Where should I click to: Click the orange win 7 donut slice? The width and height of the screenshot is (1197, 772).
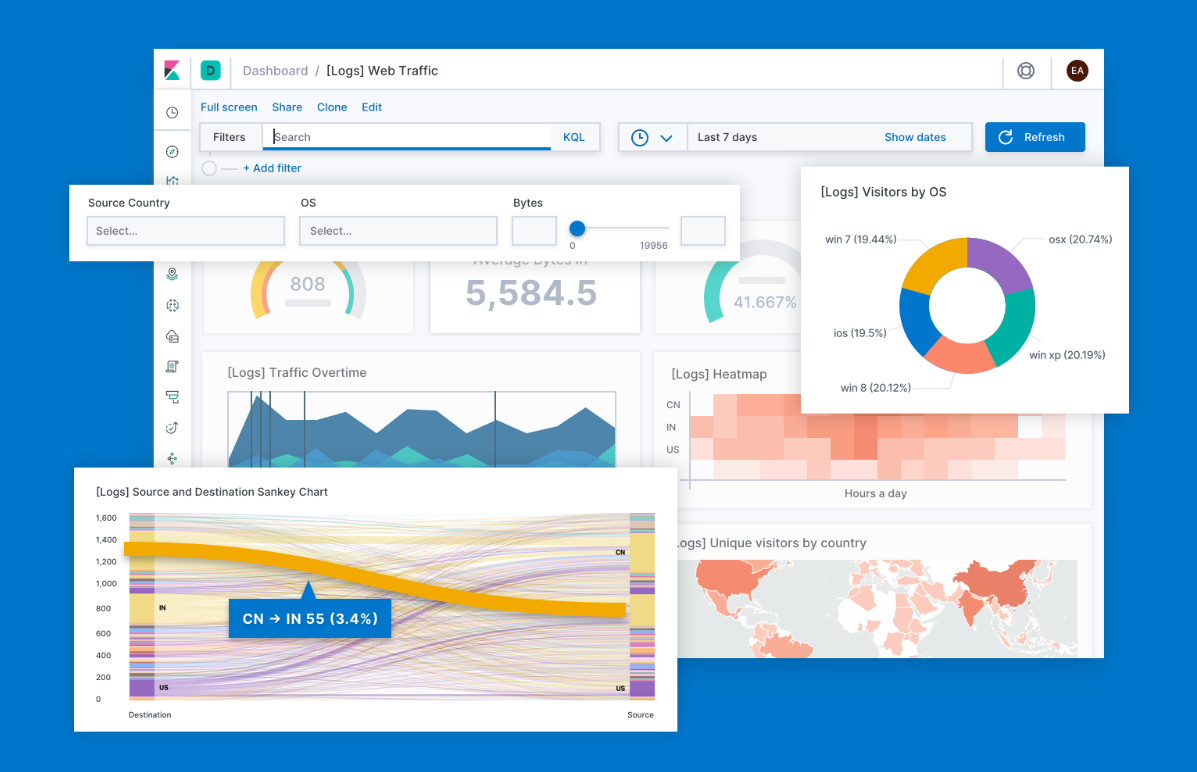tap(935, 263)
